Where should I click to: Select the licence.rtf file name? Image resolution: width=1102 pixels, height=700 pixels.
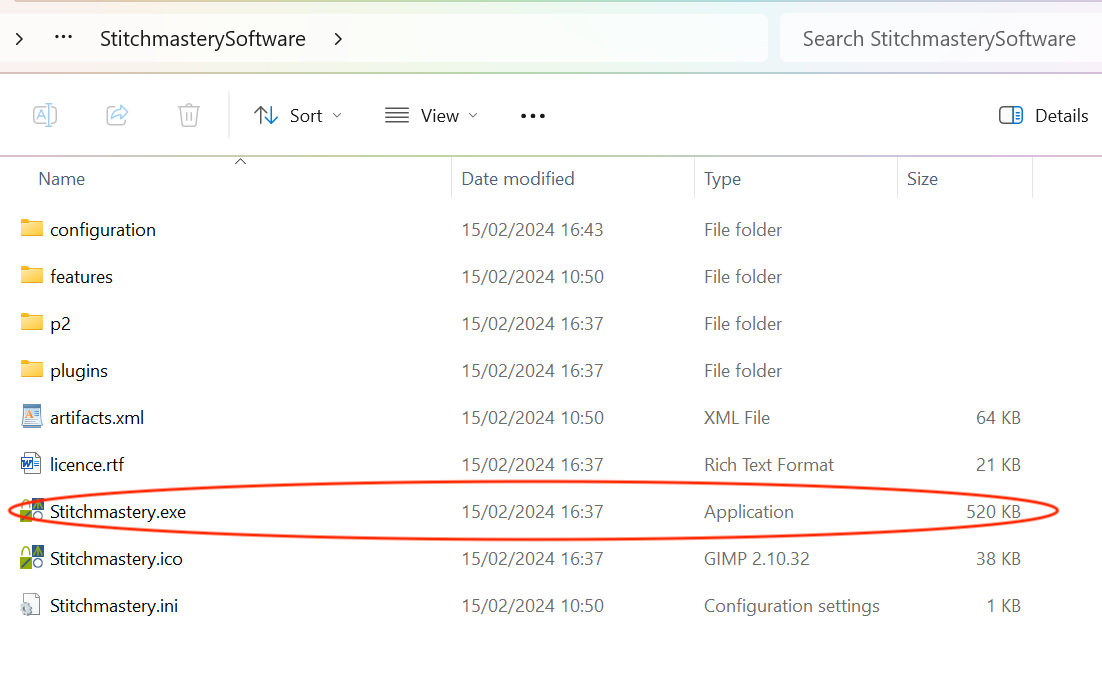pyautogui.click(x=87, y=465)
